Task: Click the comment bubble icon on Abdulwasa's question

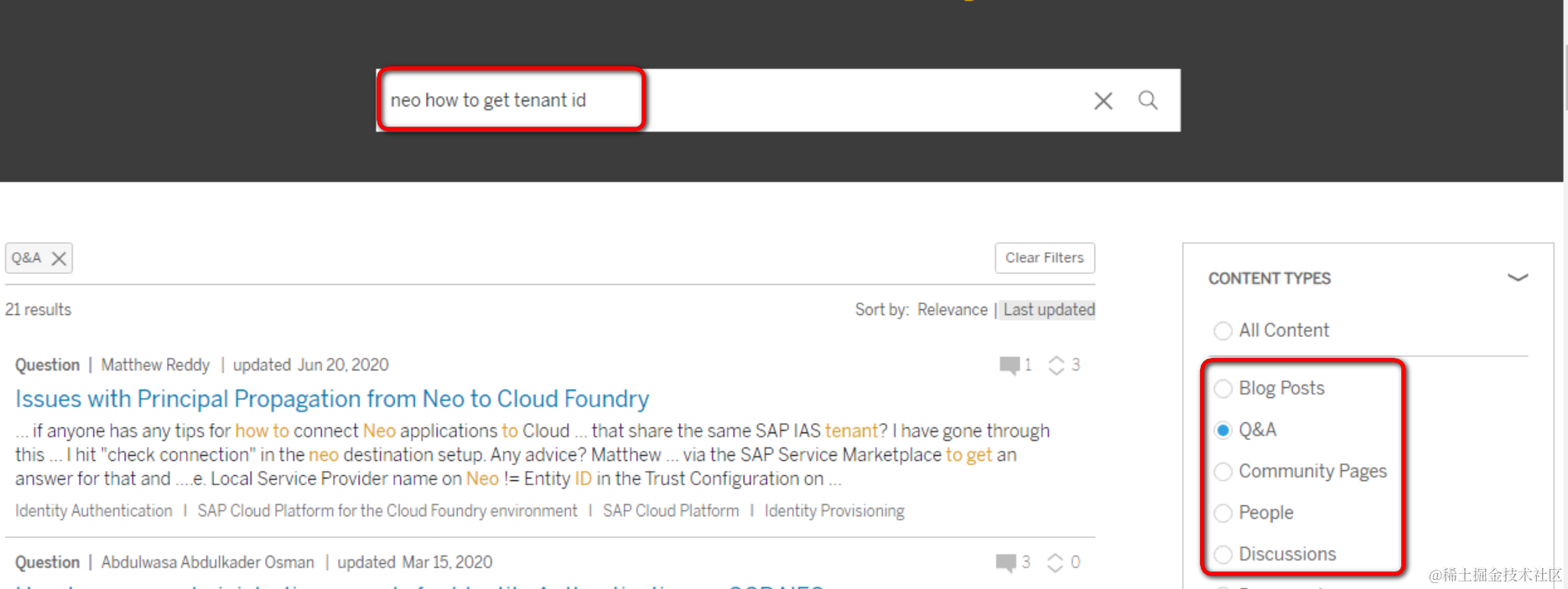Action: [1006, 562]
